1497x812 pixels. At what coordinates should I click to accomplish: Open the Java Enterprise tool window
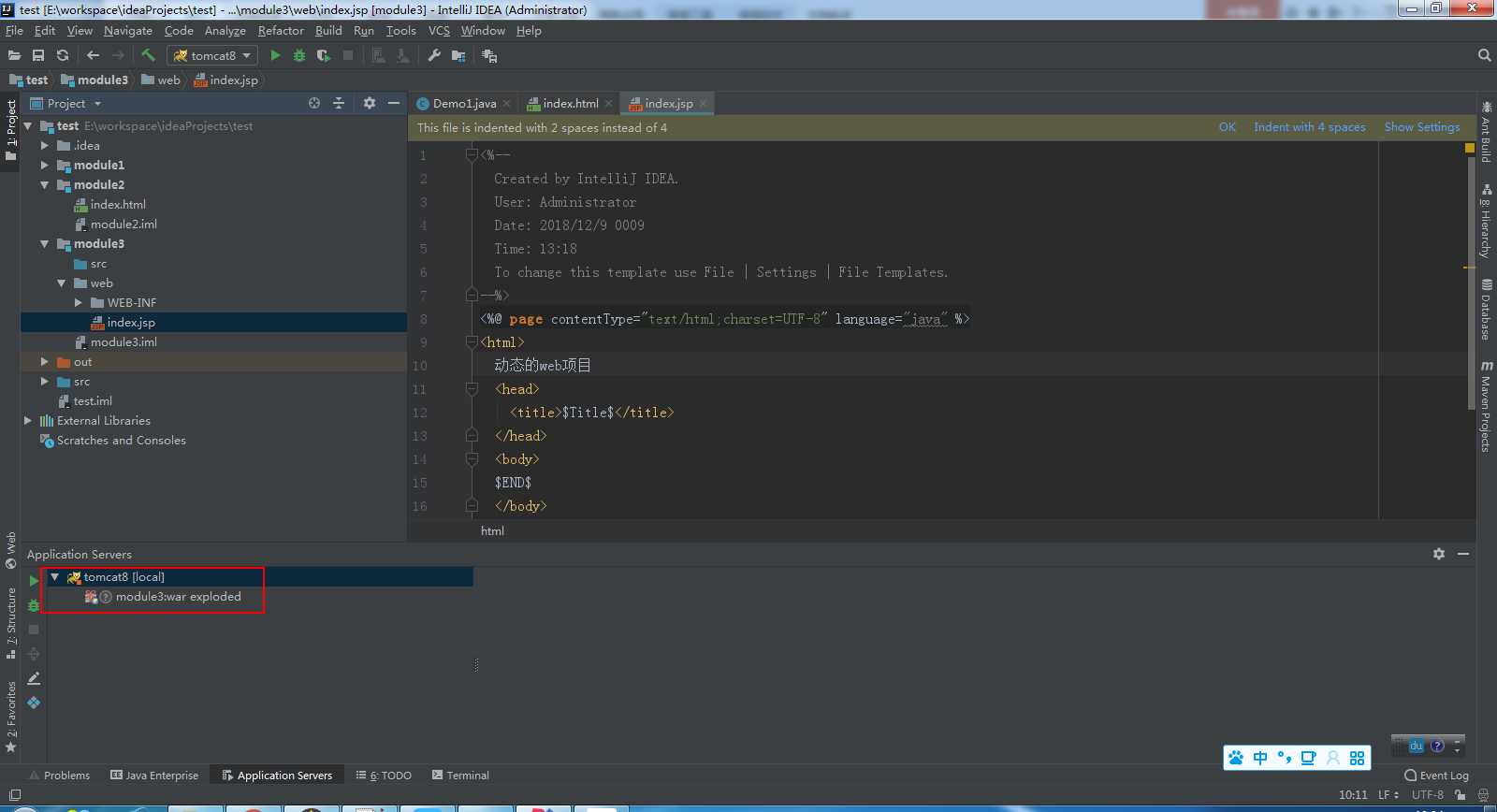pyautogui.click(x=154, y=775)
